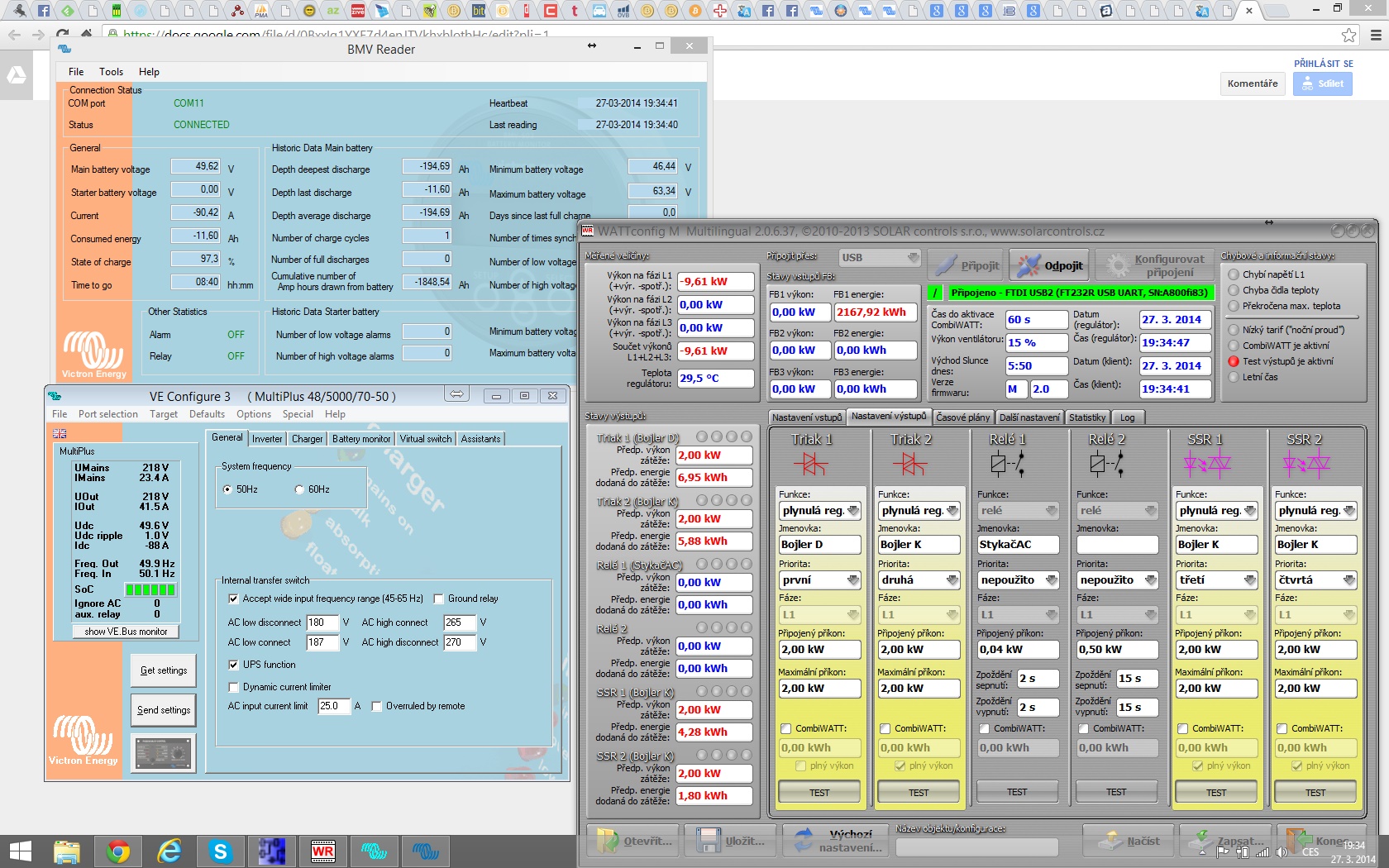Click the Otevřít open-file button
Screen dimensions: 1389x868
(x=634, y=841)
